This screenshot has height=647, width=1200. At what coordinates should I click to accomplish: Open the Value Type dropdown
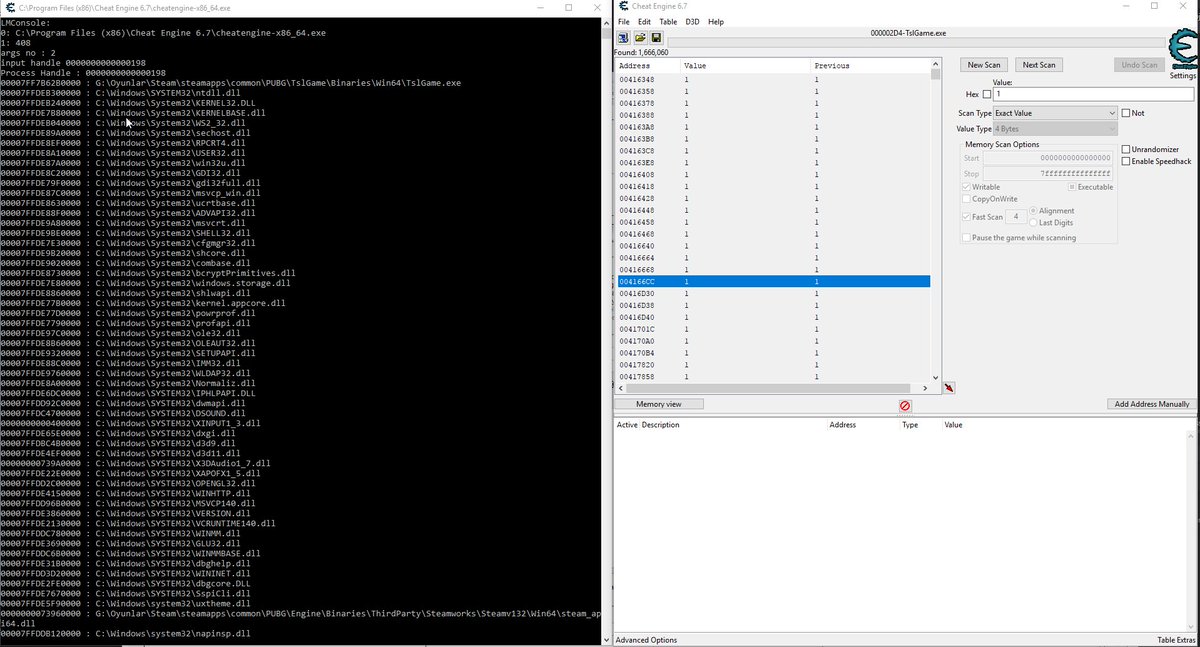click(1055, 129)
